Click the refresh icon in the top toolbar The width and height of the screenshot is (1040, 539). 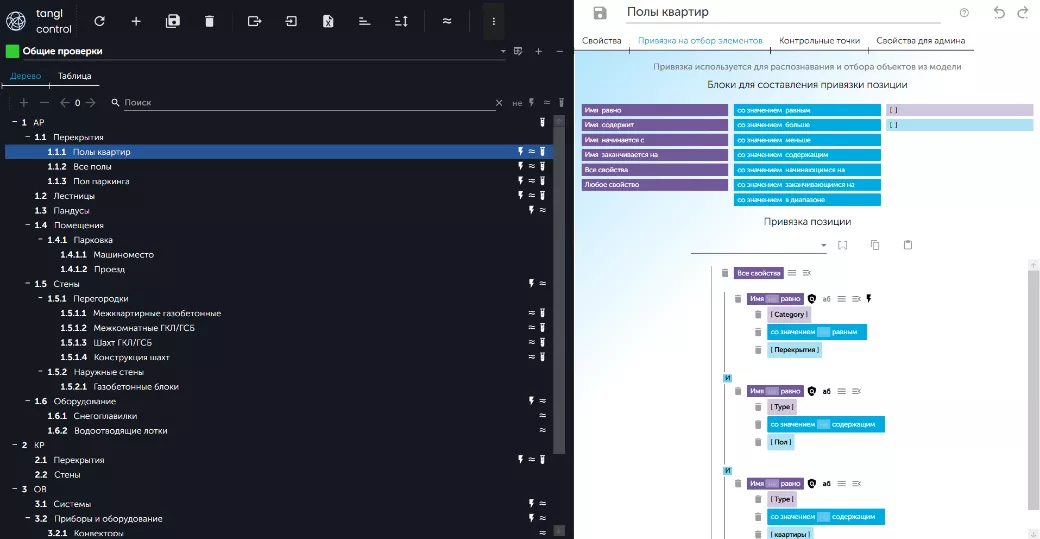point(99,21)
